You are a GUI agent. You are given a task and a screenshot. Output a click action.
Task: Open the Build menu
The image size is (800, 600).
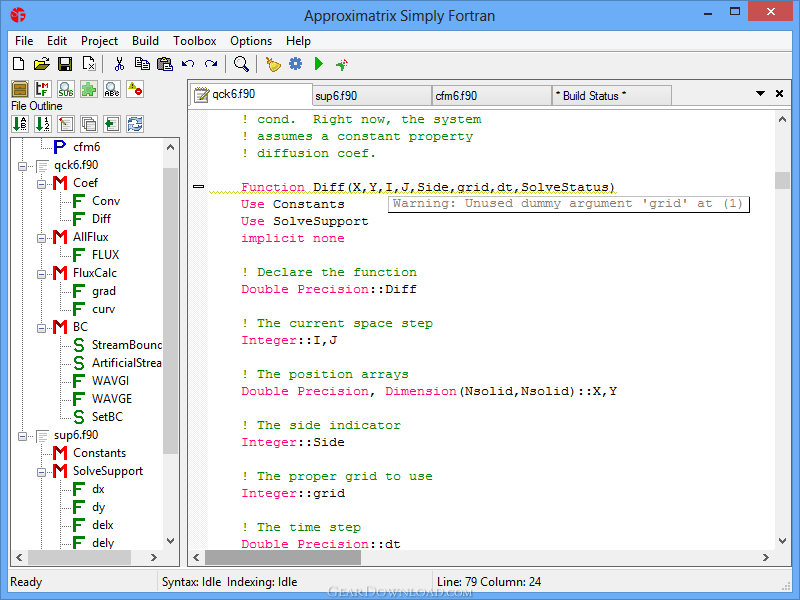pyautogui.click(x=145, y=41)
